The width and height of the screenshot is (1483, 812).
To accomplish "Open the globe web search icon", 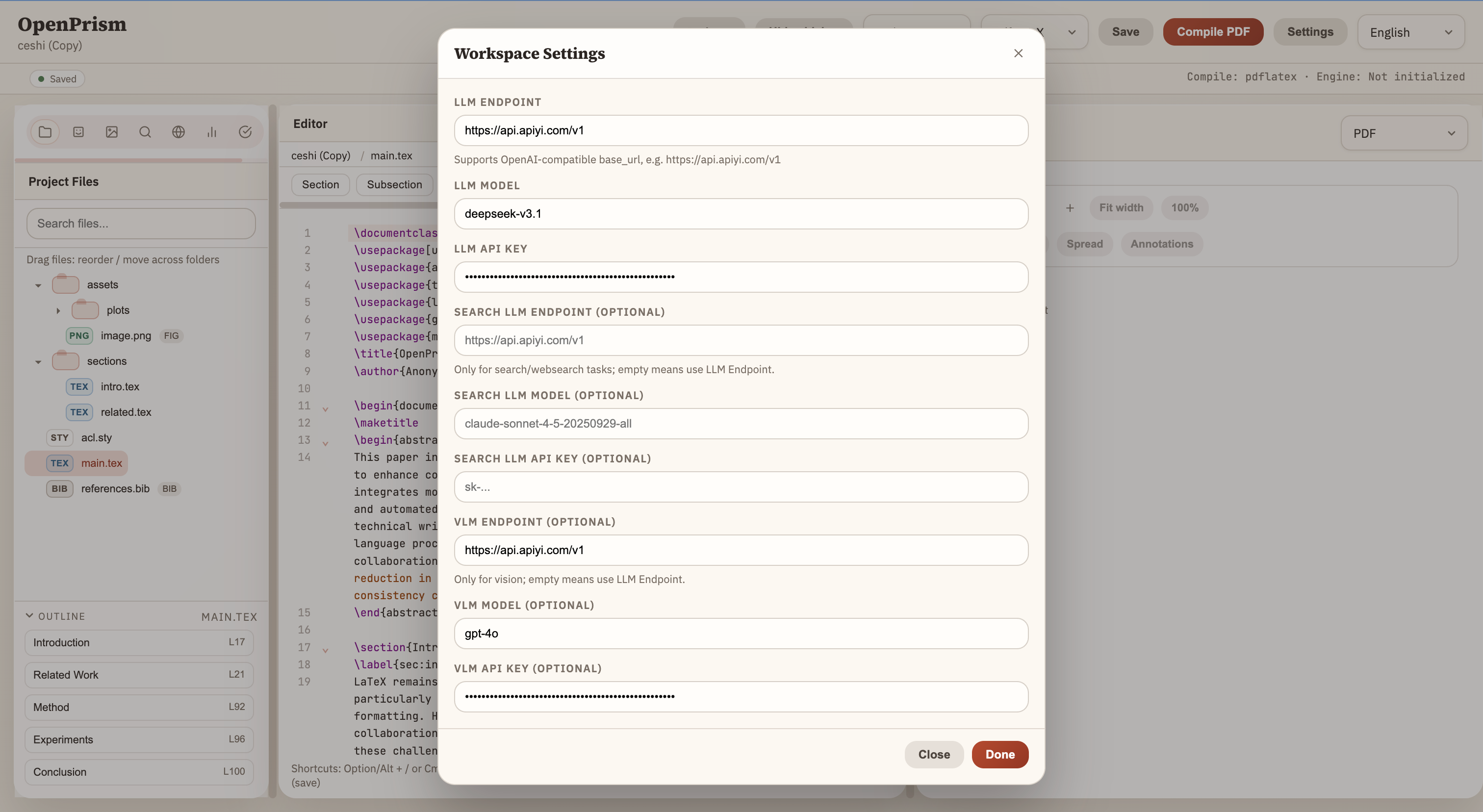I will coord(179,132).
